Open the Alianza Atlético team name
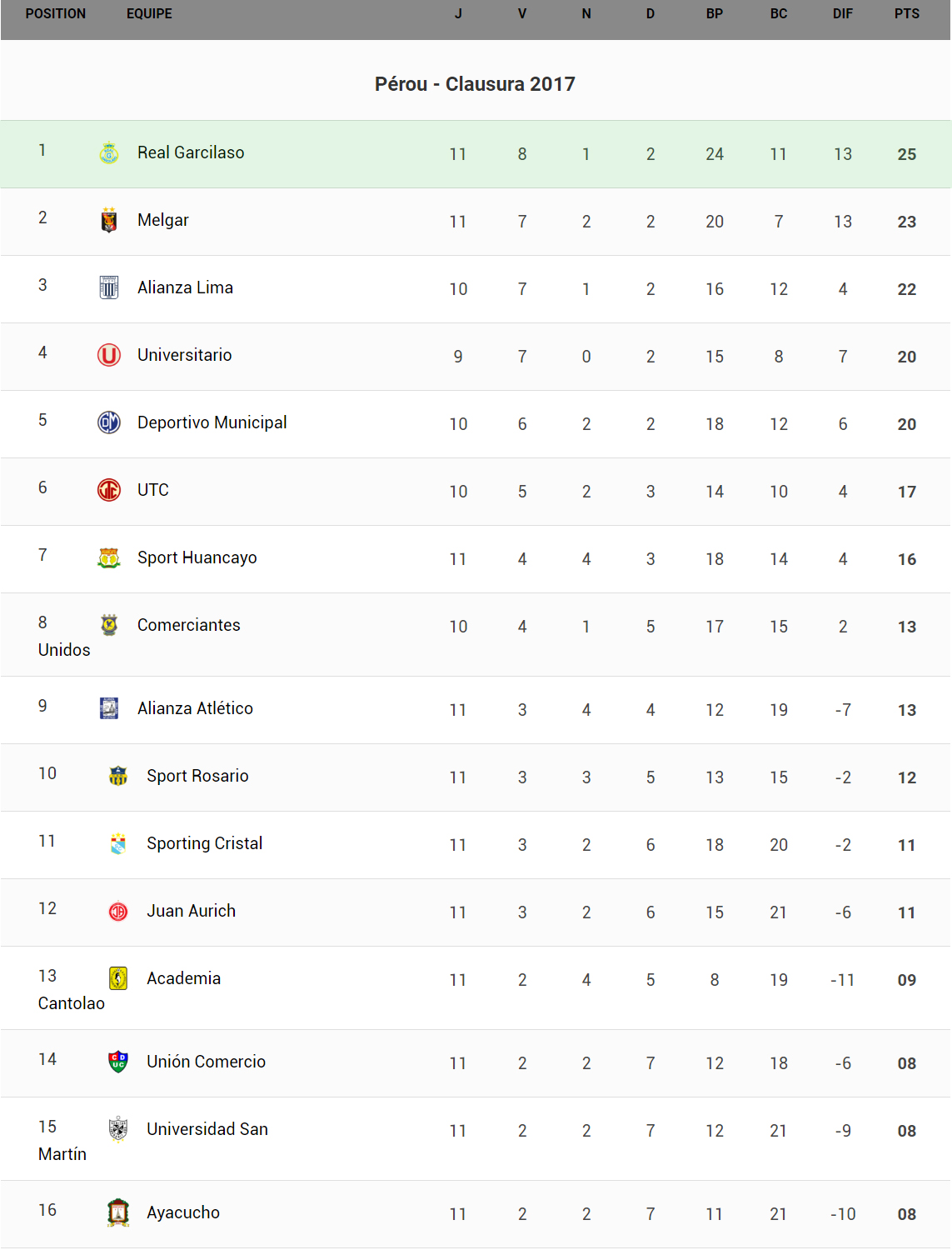 pyautogui.click(x=195, y=708)
